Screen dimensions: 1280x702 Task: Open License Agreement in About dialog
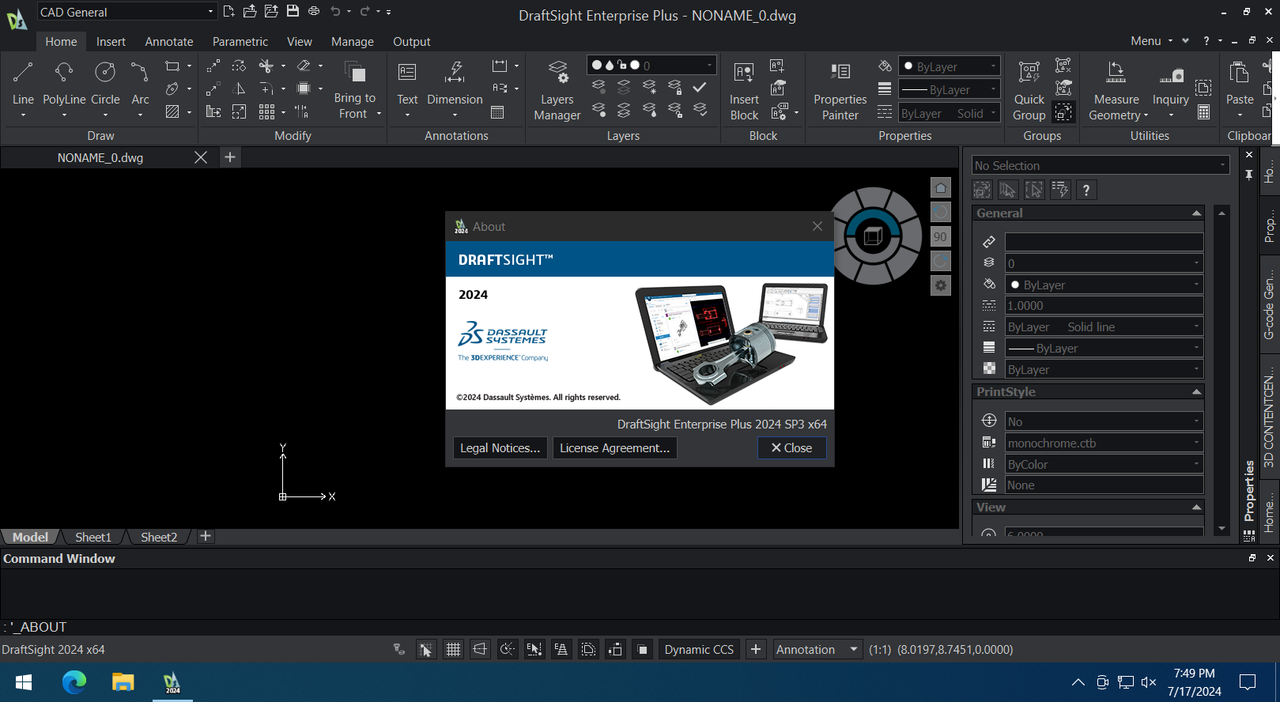615,448
